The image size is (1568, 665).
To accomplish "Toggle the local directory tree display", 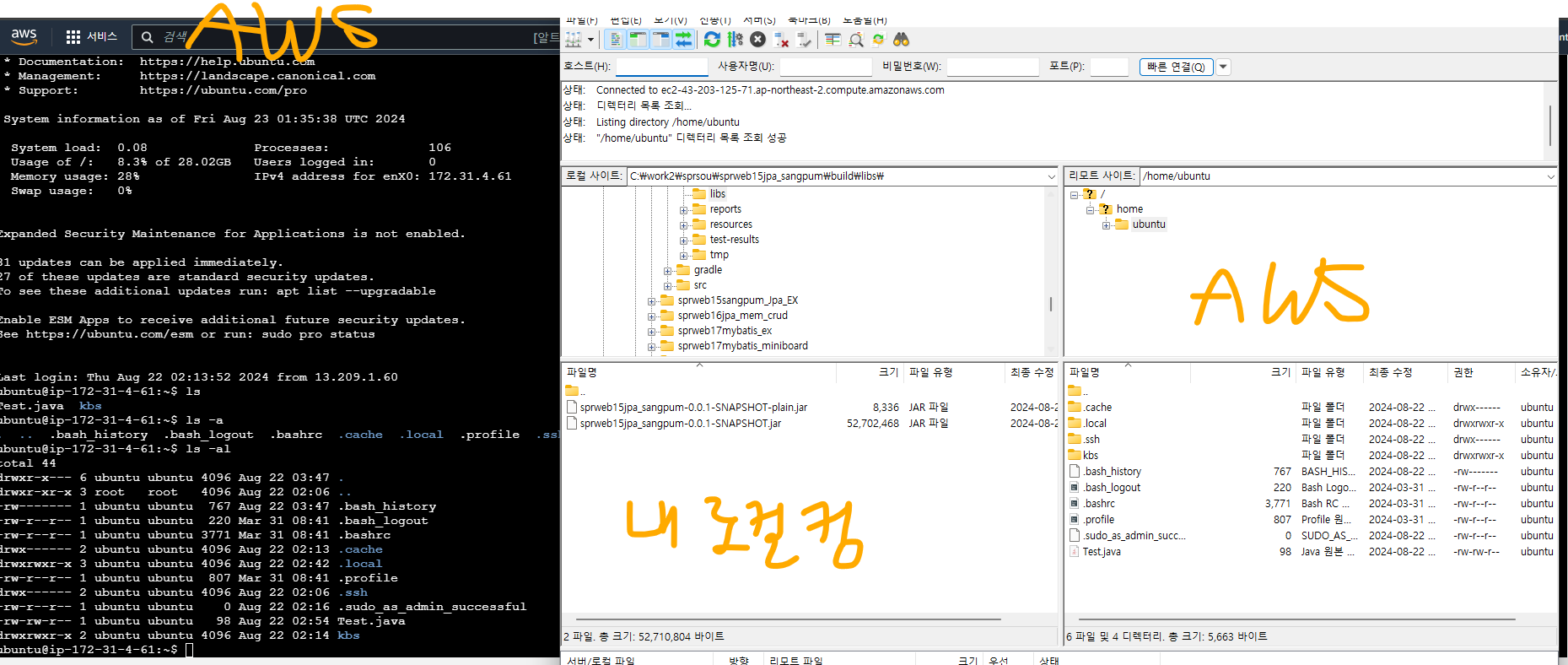I will pos(639,40).
